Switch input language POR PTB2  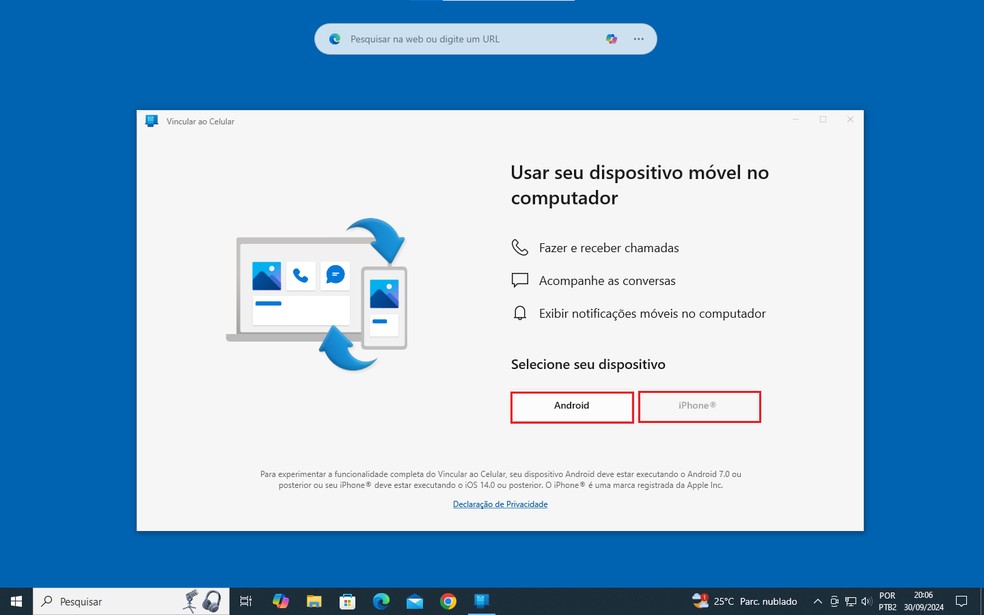click(x=887, y=601)
